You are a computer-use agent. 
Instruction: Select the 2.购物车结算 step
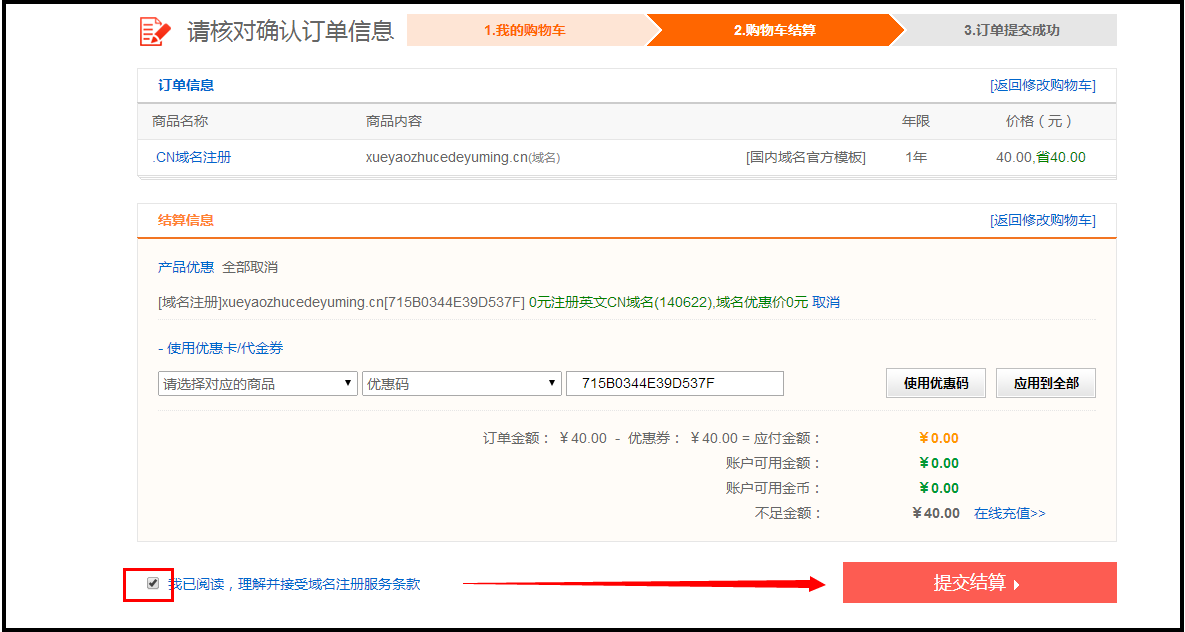774,30
